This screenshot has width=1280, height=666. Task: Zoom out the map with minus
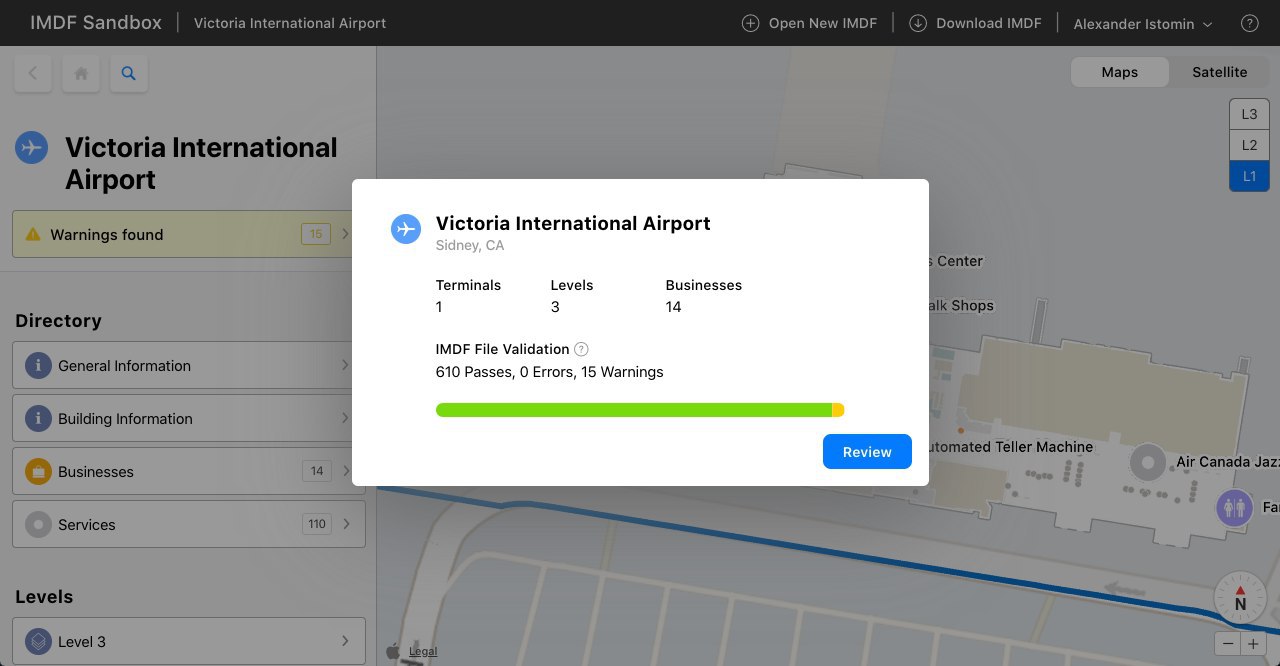1228,644
